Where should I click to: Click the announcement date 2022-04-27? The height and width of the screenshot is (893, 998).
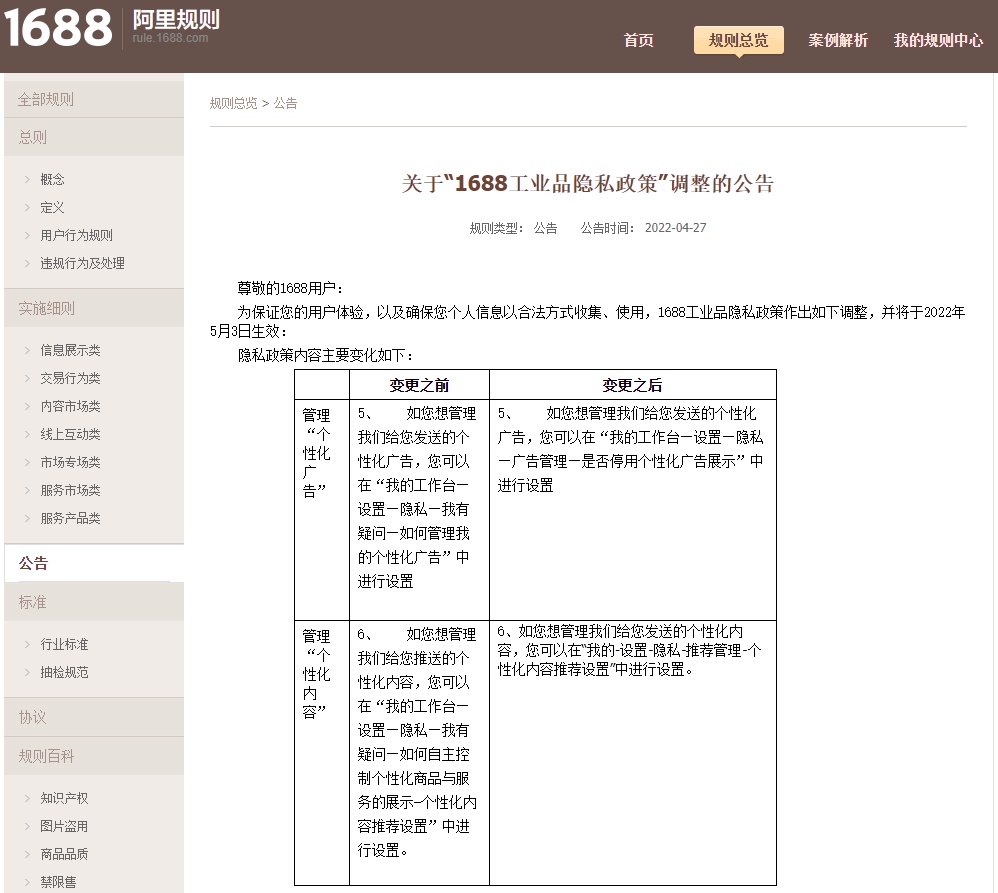coord(675,228)
